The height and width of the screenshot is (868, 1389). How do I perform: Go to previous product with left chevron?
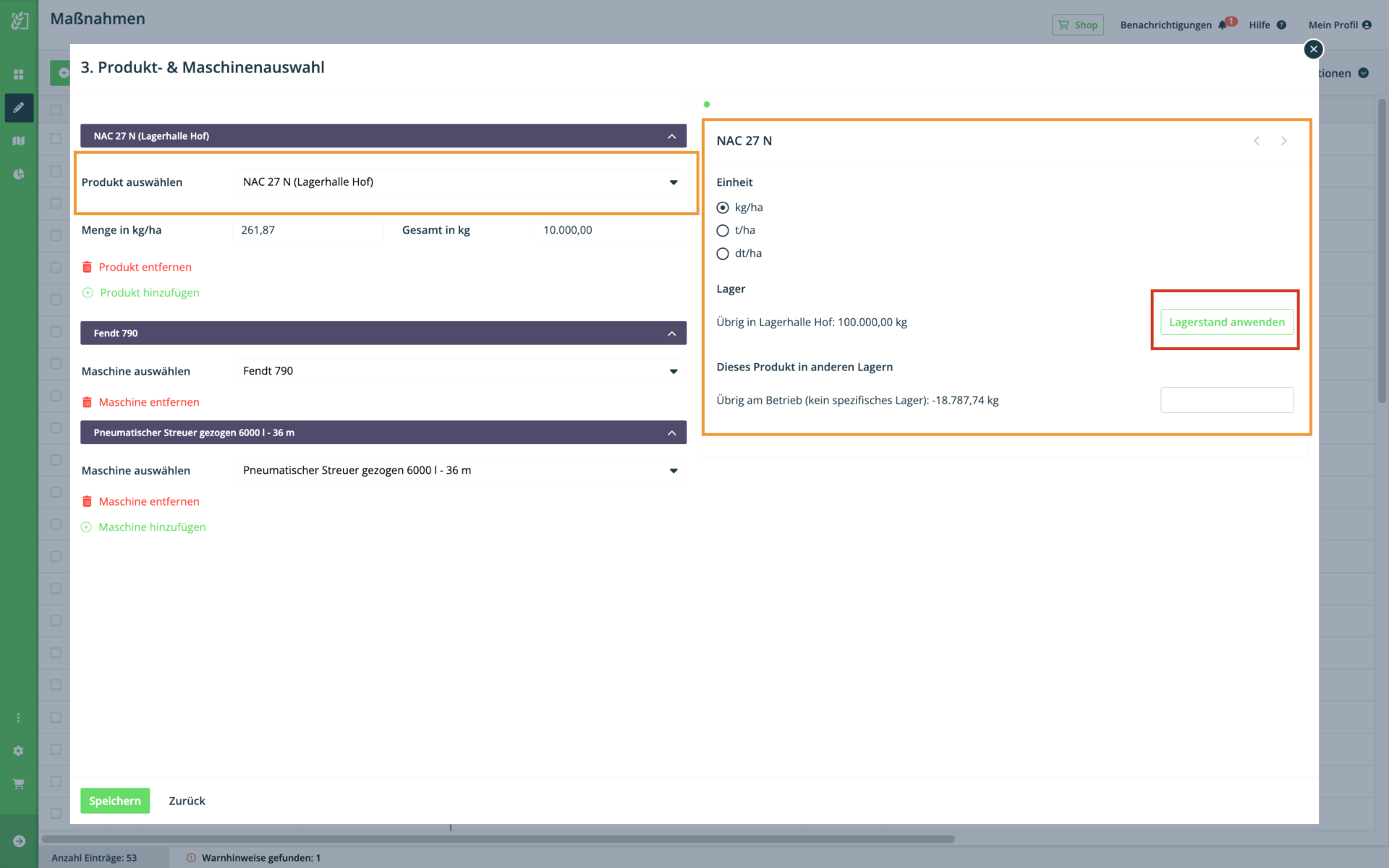[1257, 141]
